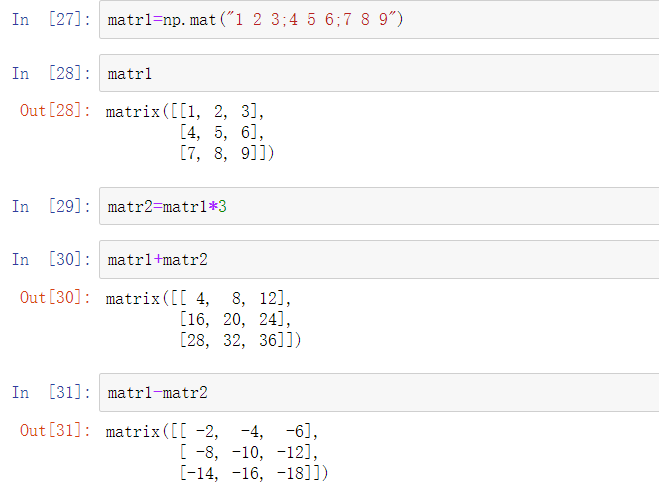Viewport: 659px width, 490px height.
Task: Select the In [27] cell prompt
Action: coord(49,21)
